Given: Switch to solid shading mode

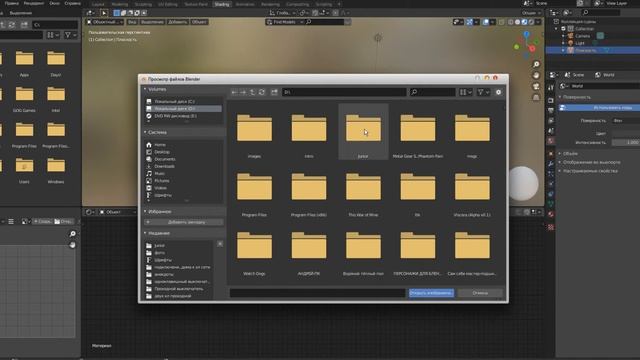Looking at the screenshot, I should click(x=518, y=22).
